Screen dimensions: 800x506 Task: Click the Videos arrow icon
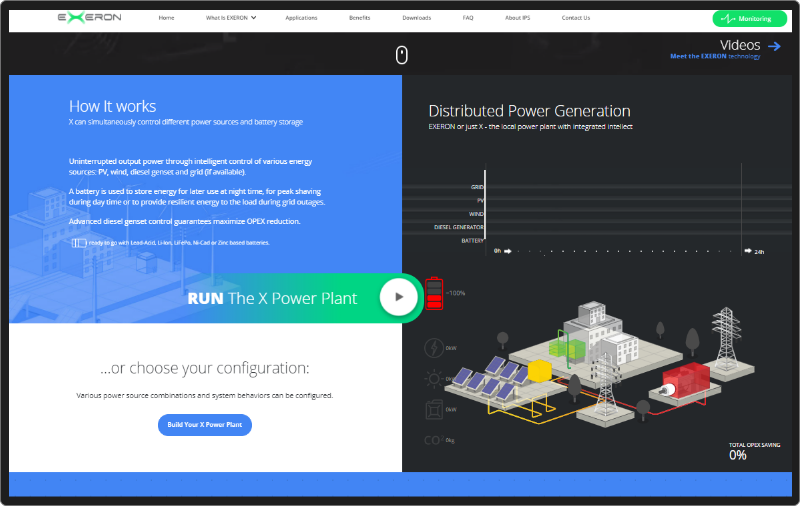[774, 46]
